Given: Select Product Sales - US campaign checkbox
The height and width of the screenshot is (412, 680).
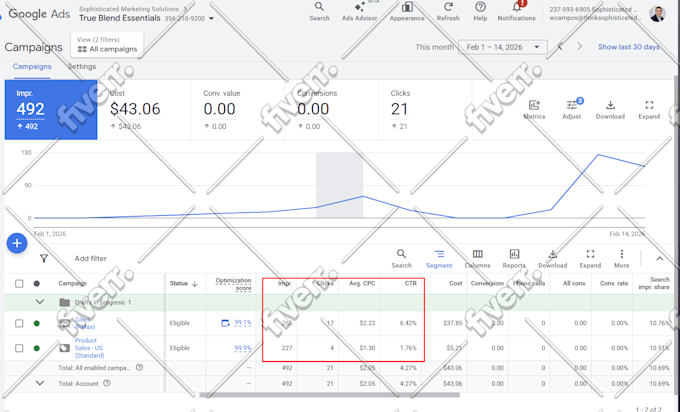Looking at the screenshot, I should pos(19,348).
